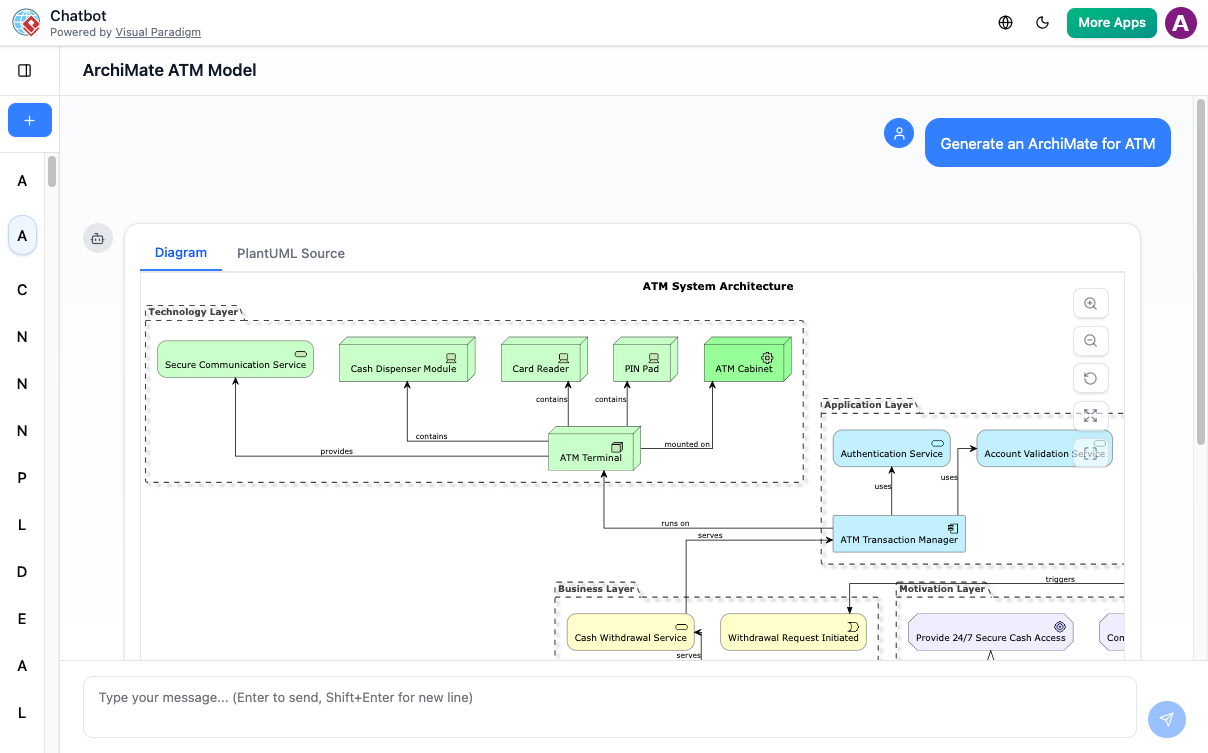
Task: Zoom out of the diagram
Action: tap(1090, 340)
